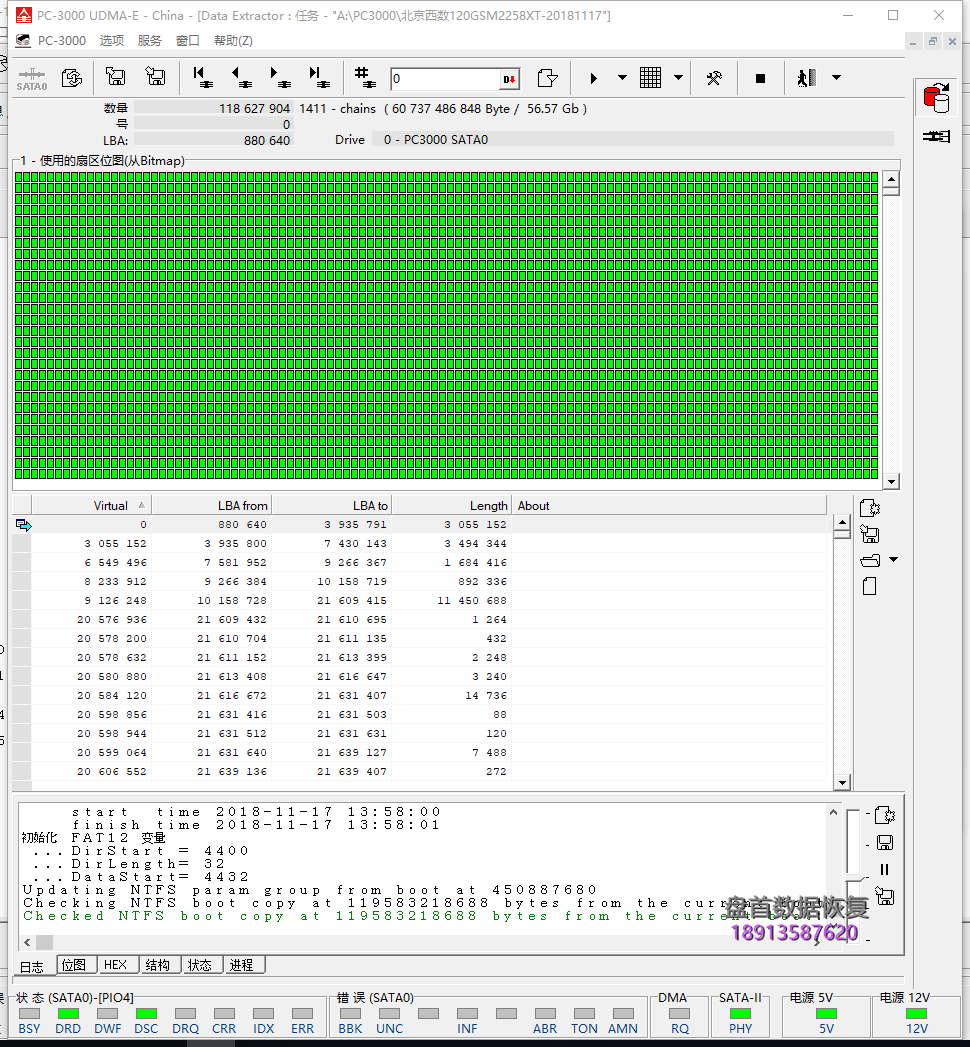Start the process with the play button
The height and width of the screenshot is (1047, 970).
(x=593, y=78)
